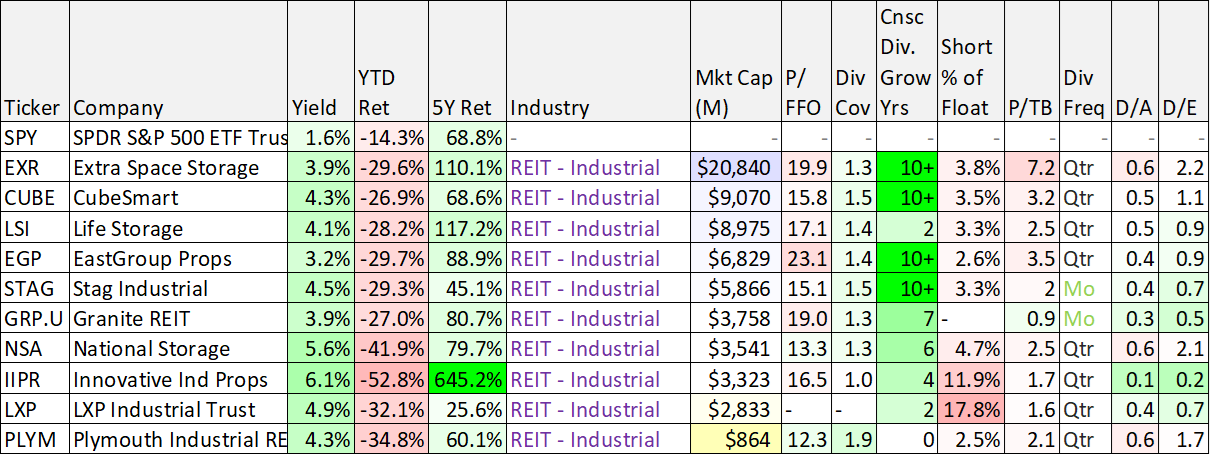
Task: Click EXR's REIT - Industrial cell
Action: [x=599, y=167]
